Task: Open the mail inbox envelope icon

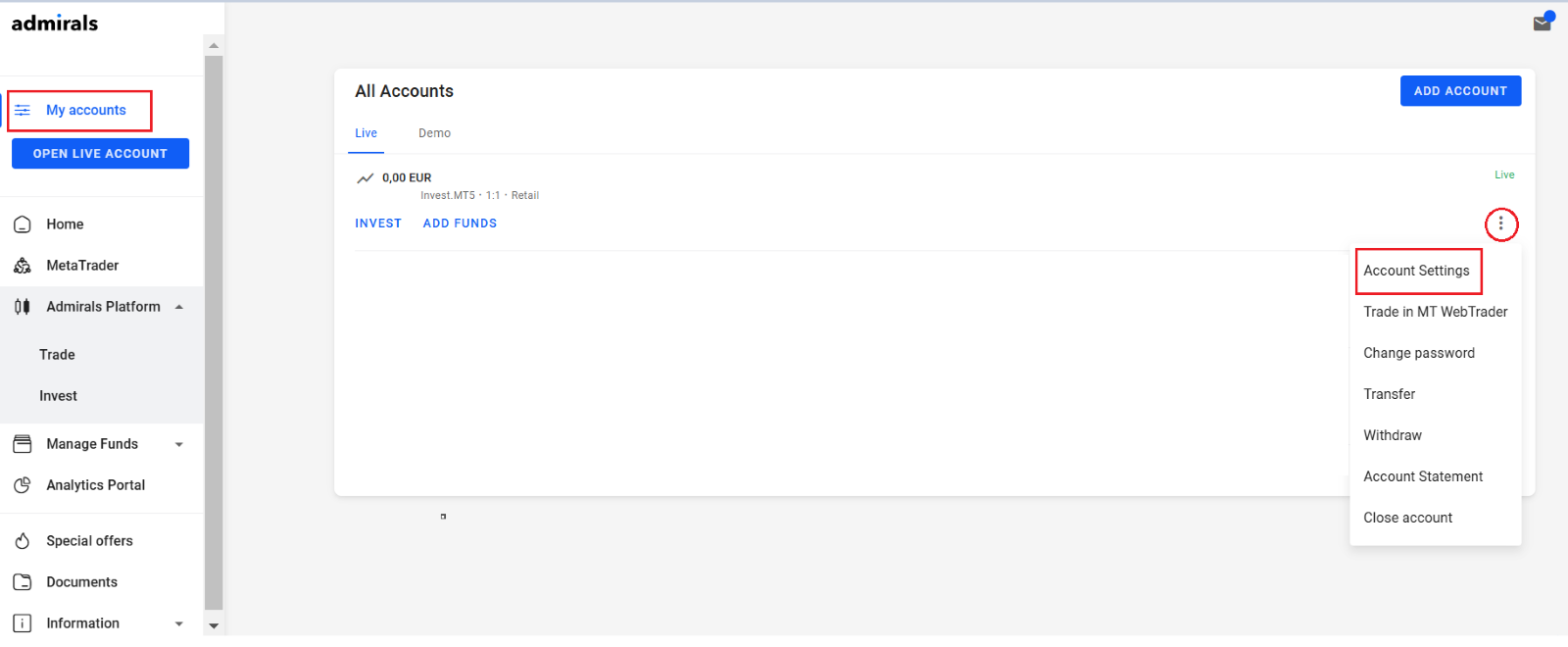Action: coord(1542,23)
